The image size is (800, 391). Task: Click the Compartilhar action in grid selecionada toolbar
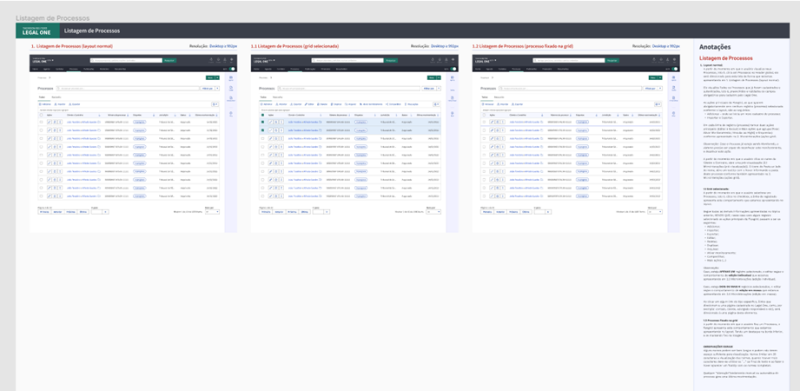coord(392,104)
